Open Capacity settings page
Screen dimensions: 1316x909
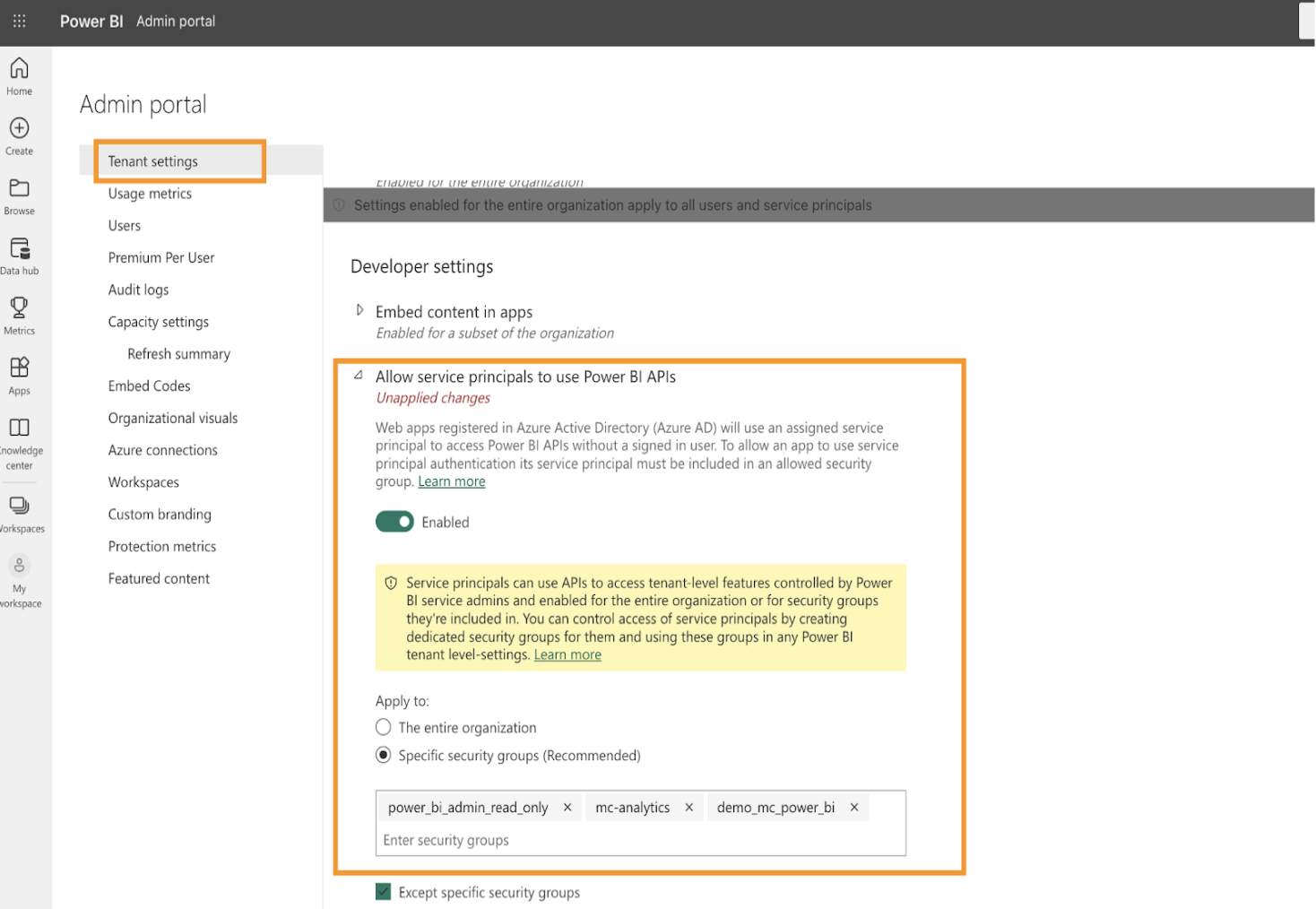click(159, 322)
